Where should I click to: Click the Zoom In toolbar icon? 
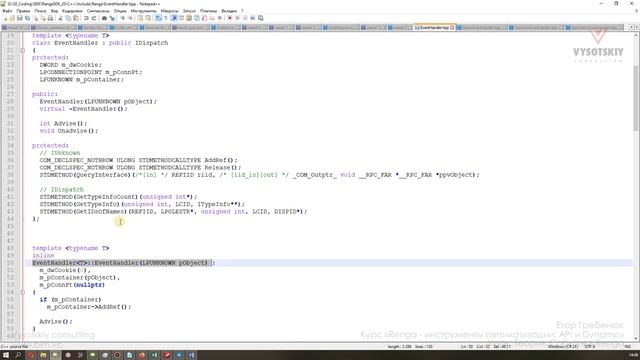click(x=122, y=18)
